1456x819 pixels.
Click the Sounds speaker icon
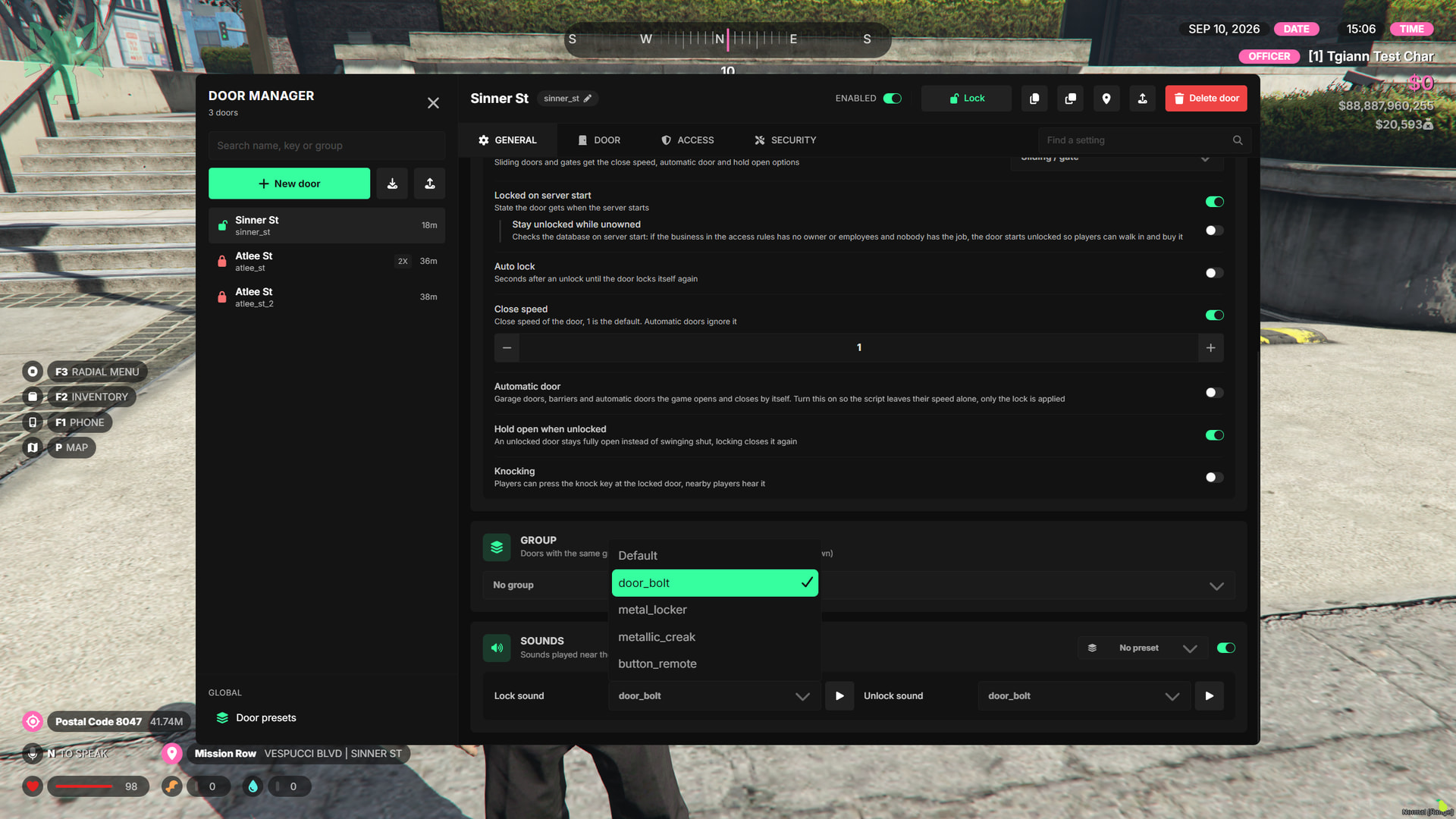[x=497, y=648]
